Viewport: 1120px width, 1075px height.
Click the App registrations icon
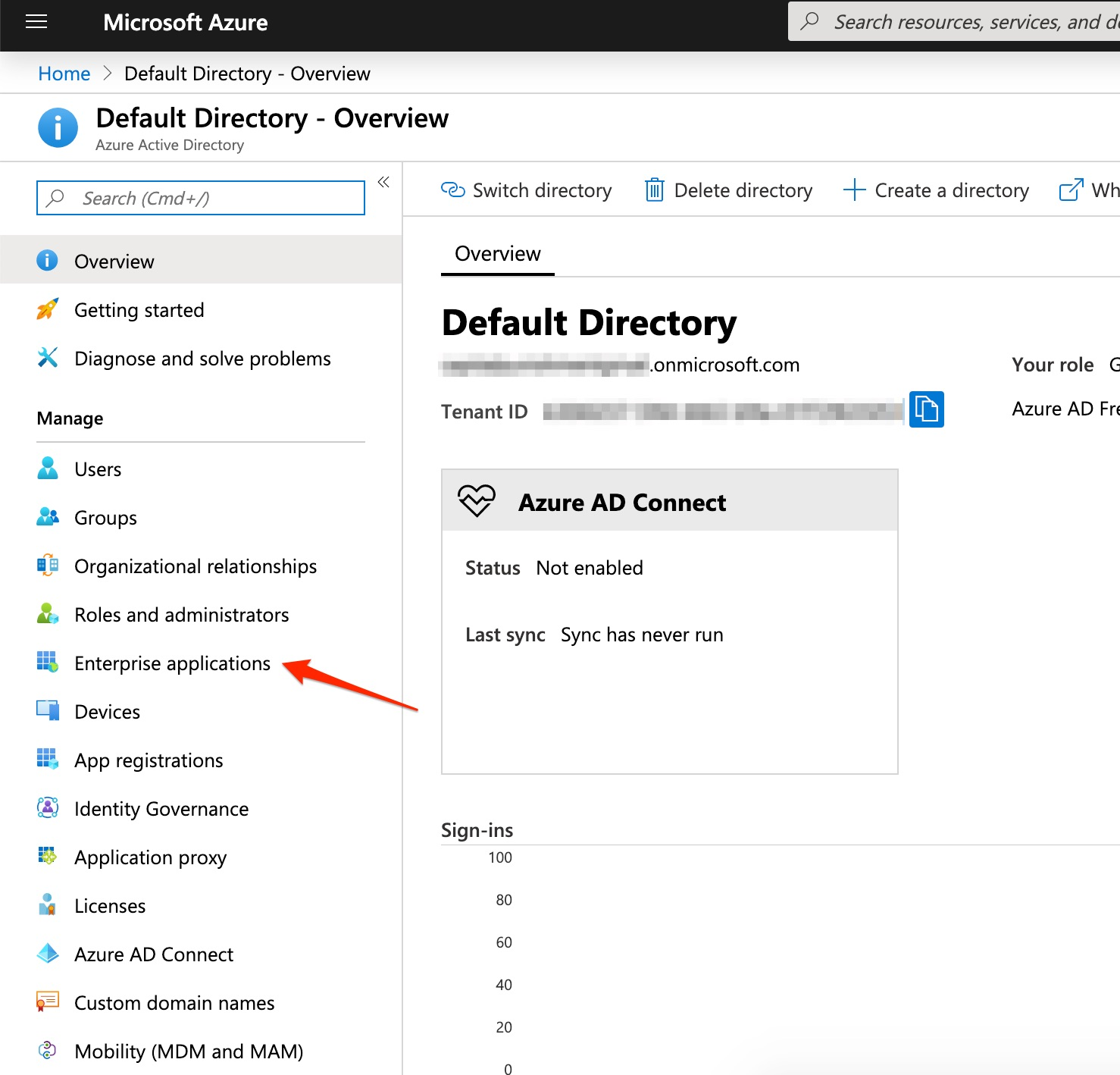click(x=47, y=759)
